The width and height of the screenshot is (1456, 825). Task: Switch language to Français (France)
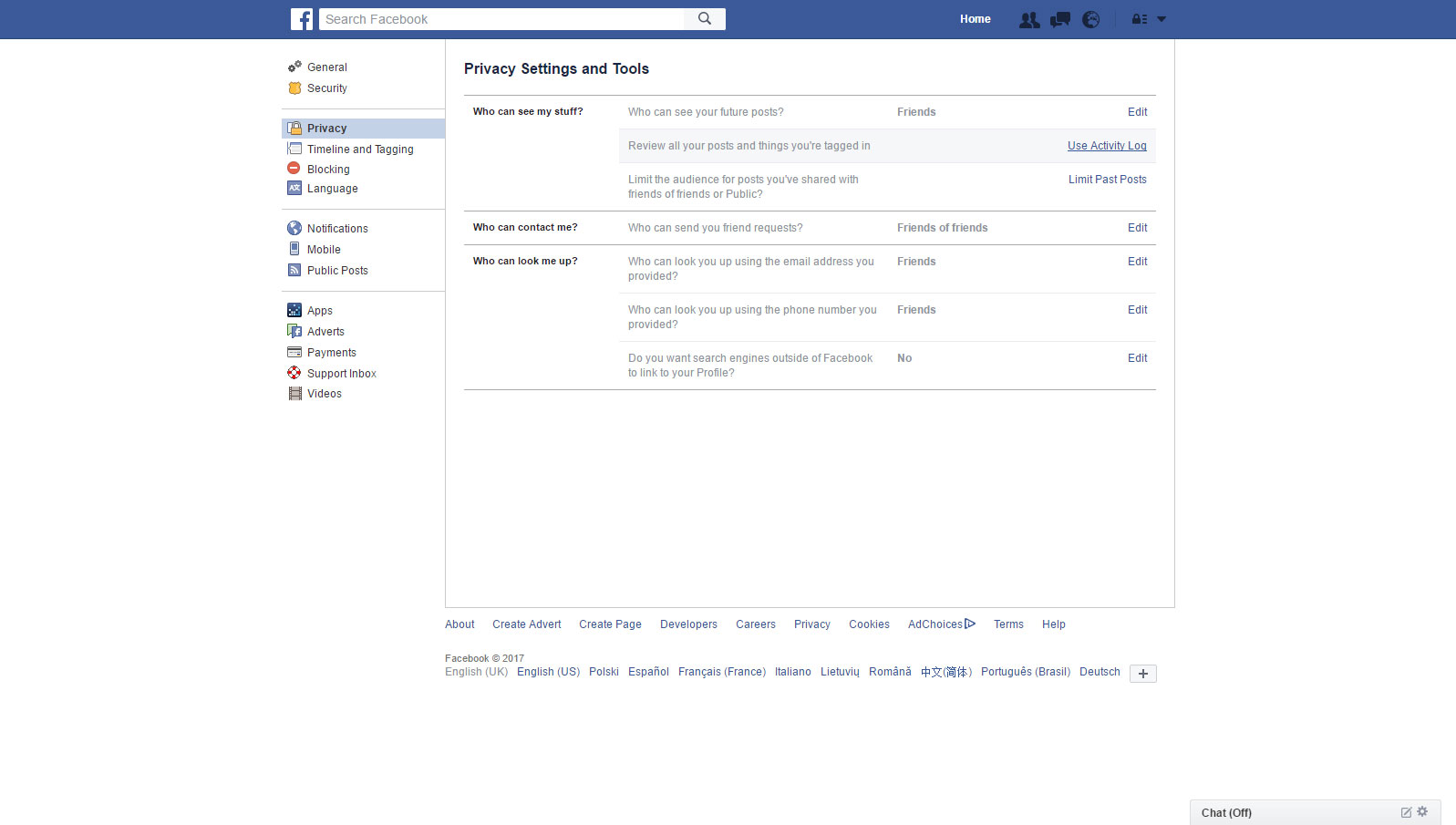(722, 672)
